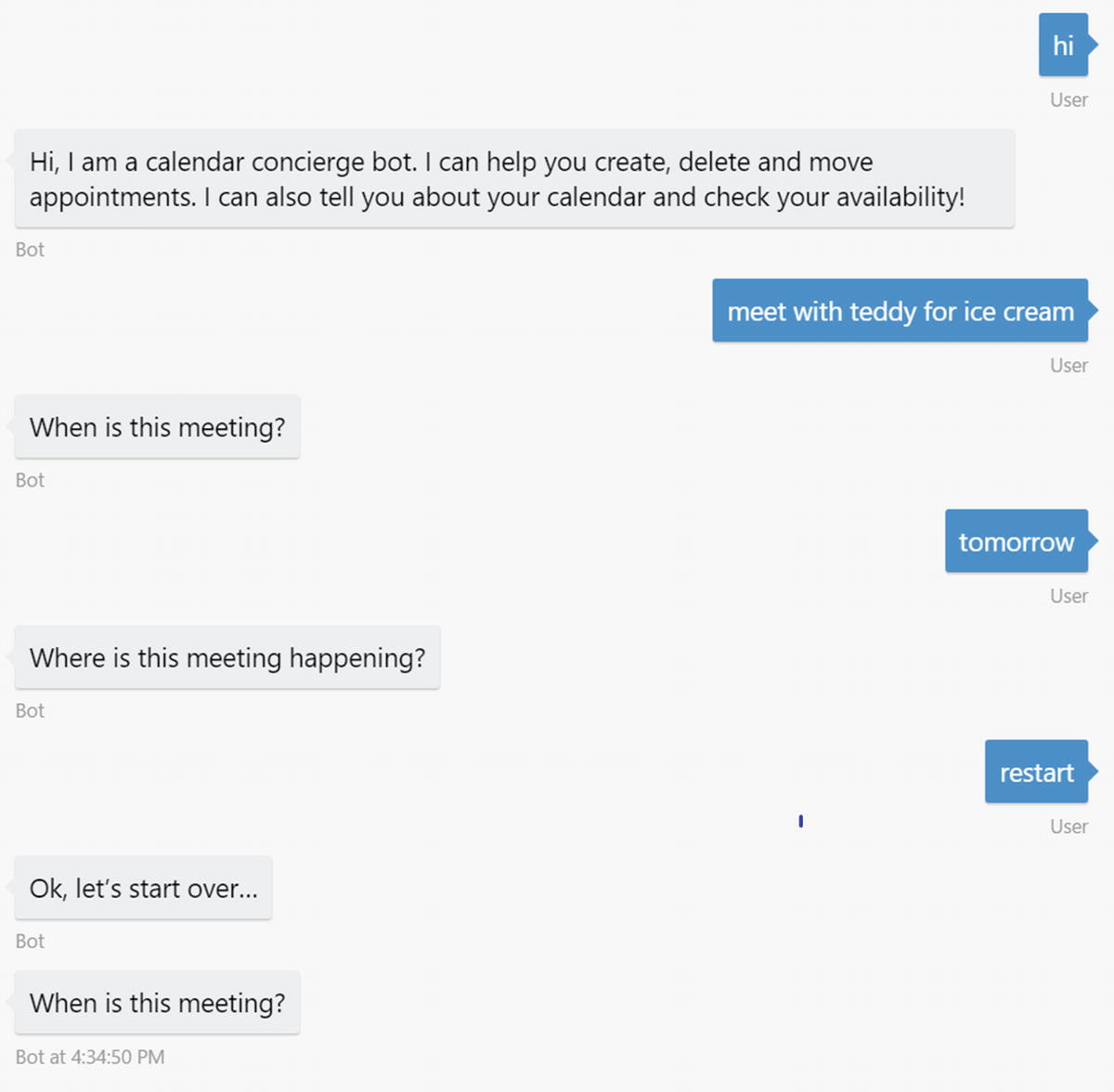Viewport: 1114px width, 1092px height.
Task: Click the Bot label under the greeting message
Action: click(x=30, y=250)
